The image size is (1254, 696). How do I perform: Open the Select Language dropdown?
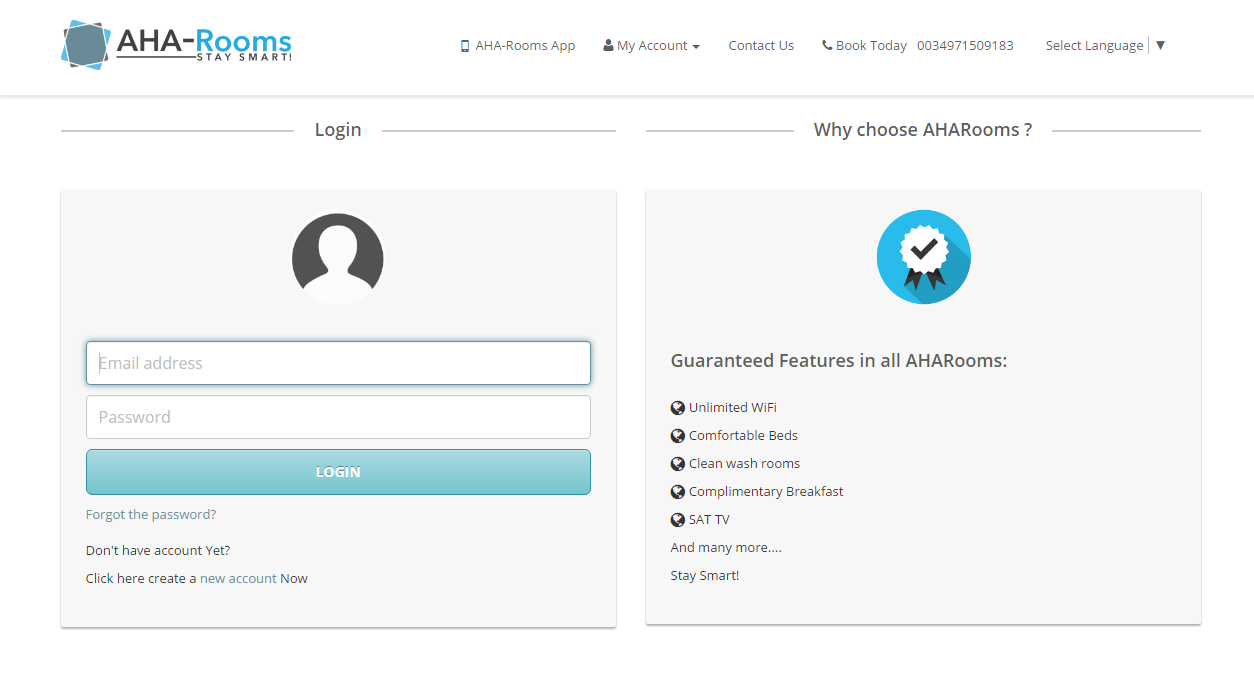(x=1094, y=46)
